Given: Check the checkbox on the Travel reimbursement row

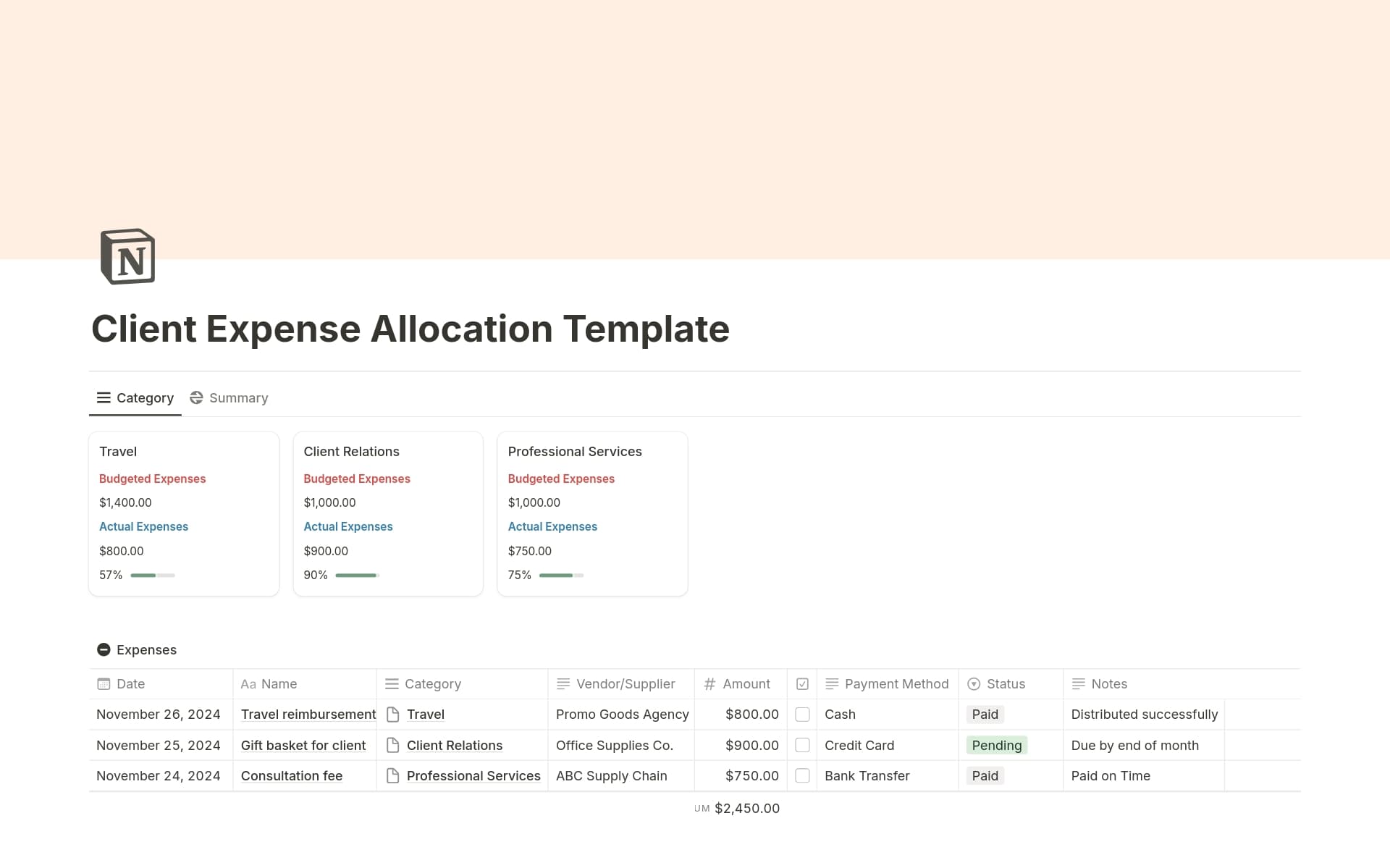Looking at the screenshot, I should click(x=803, y=715).
